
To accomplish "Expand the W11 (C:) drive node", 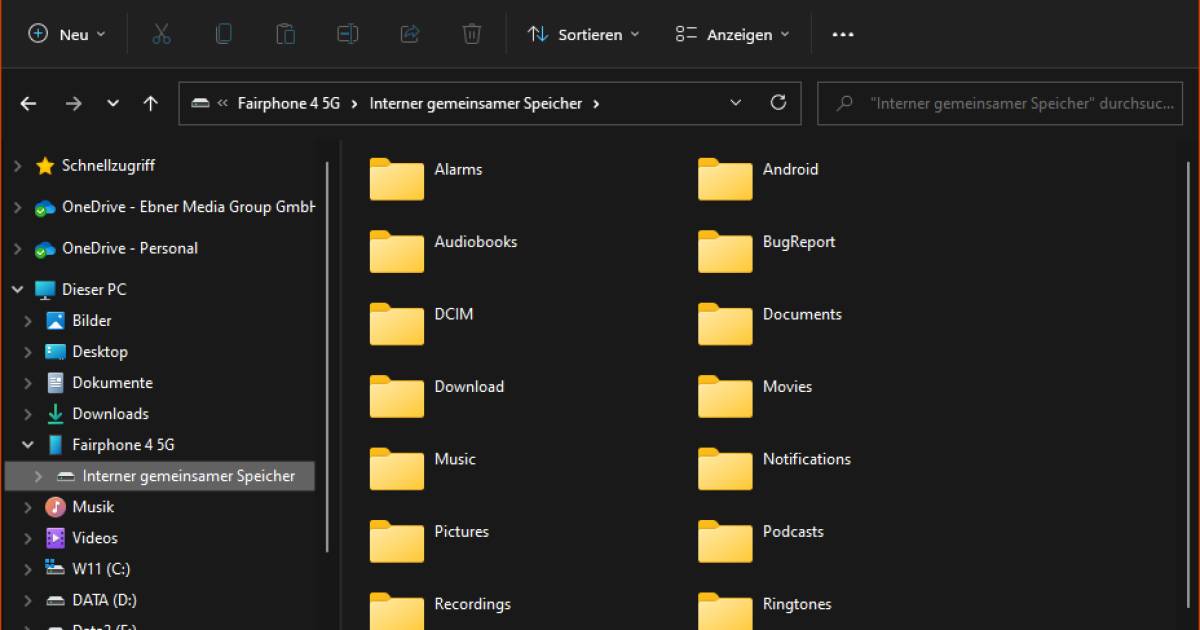I will (28, 569).
